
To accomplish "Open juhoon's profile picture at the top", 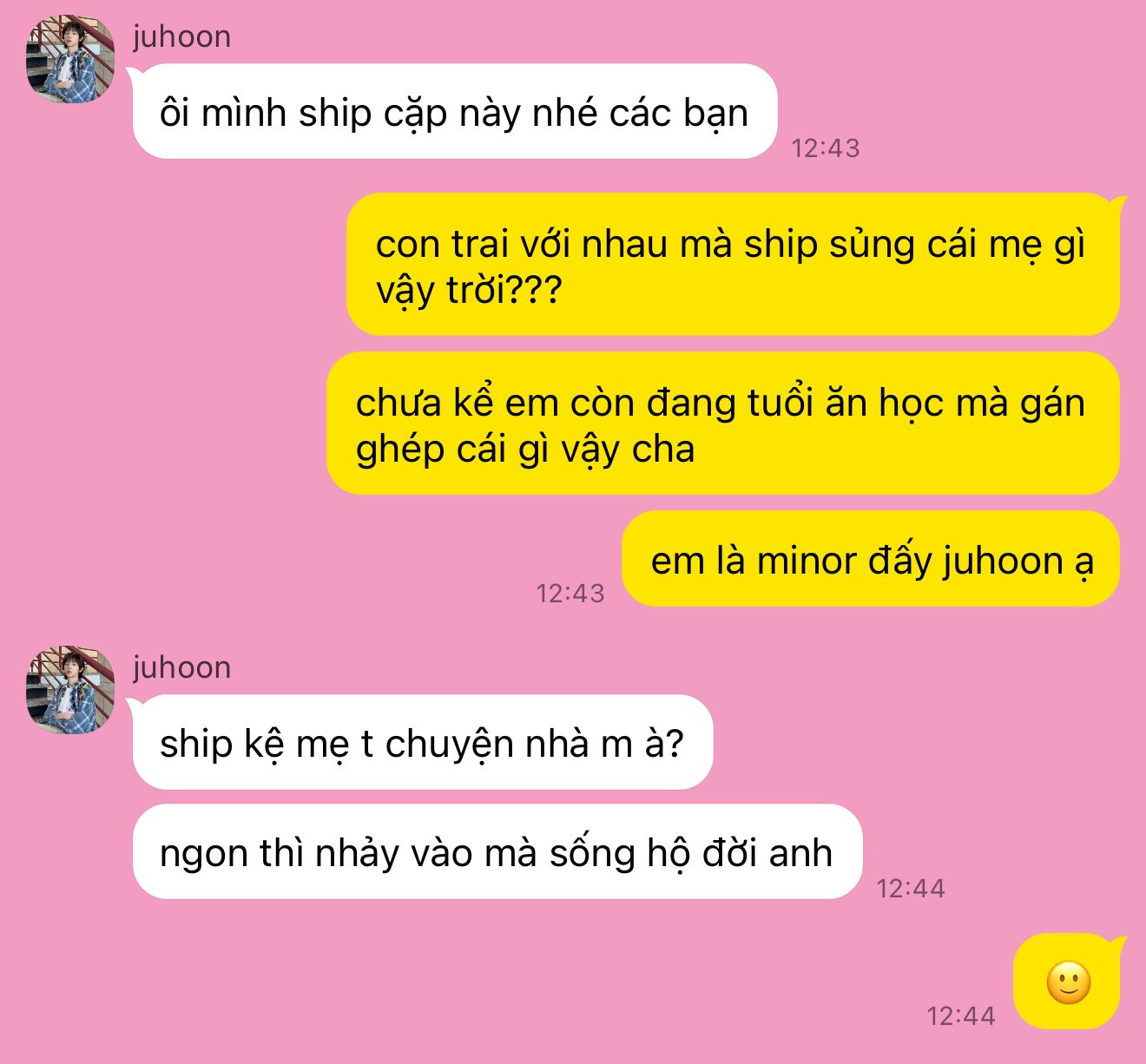I will pos(71,59).
